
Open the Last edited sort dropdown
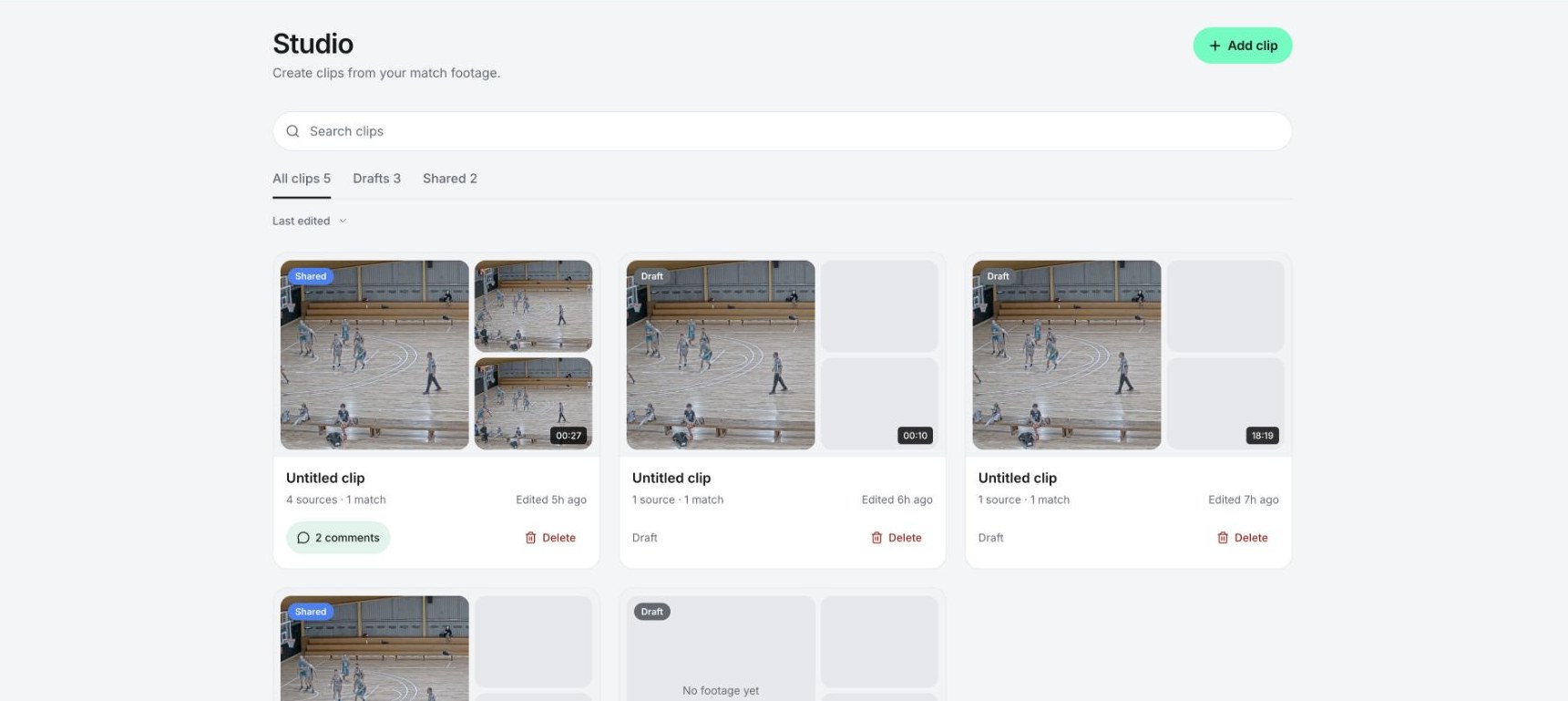[310, 221]
